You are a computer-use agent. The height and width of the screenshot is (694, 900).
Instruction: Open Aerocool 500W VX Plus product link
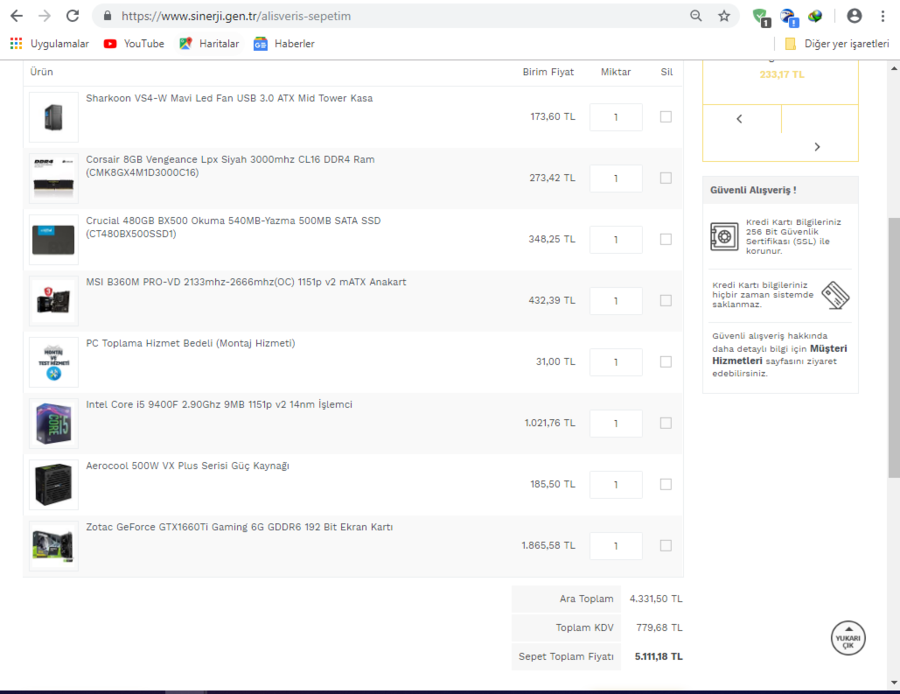tap(187, 466)
